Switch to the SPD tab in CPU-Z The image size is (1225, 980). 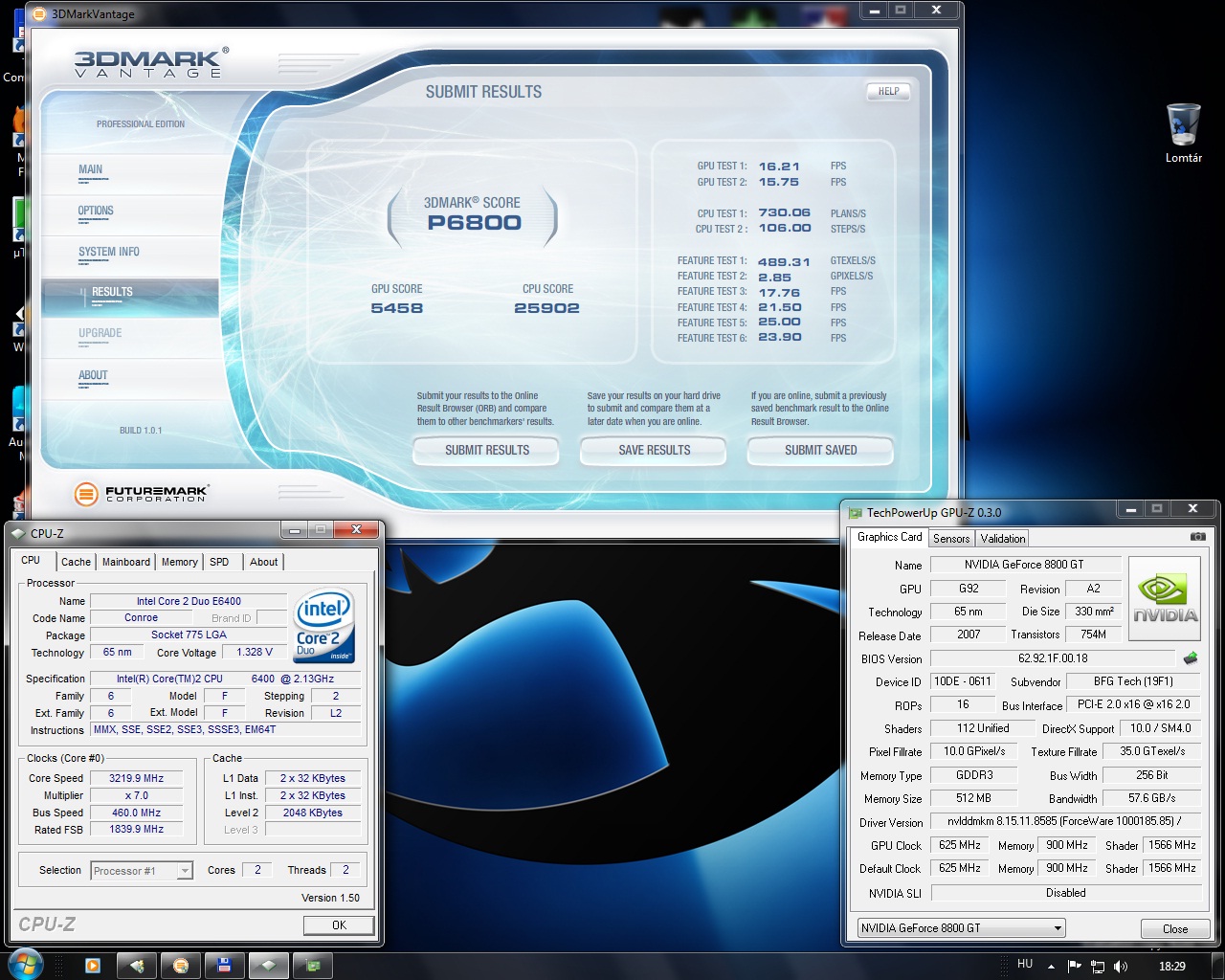pyautogui.click(x=219, y=562)
